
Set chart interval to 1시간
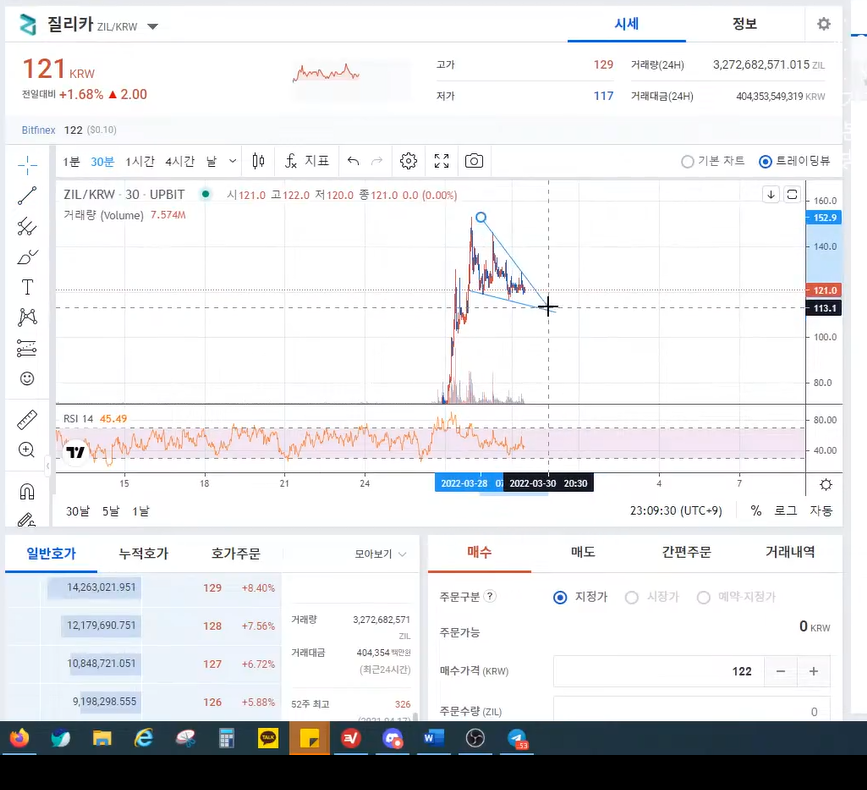(x=140, y=161)
